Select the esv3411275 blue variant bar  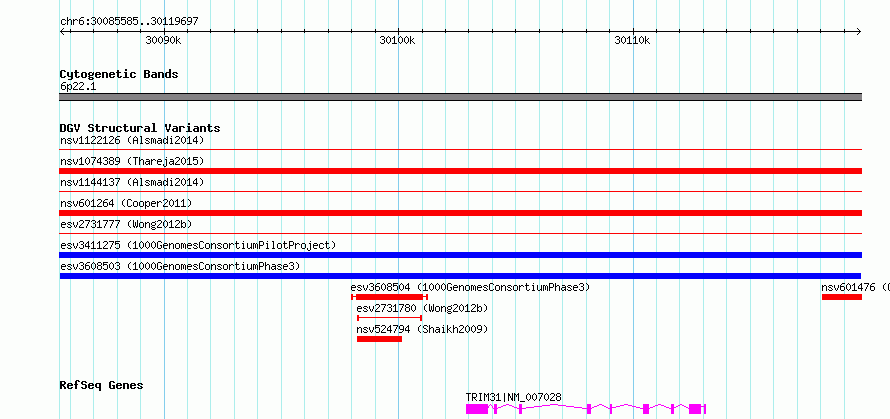click(461, 255)
